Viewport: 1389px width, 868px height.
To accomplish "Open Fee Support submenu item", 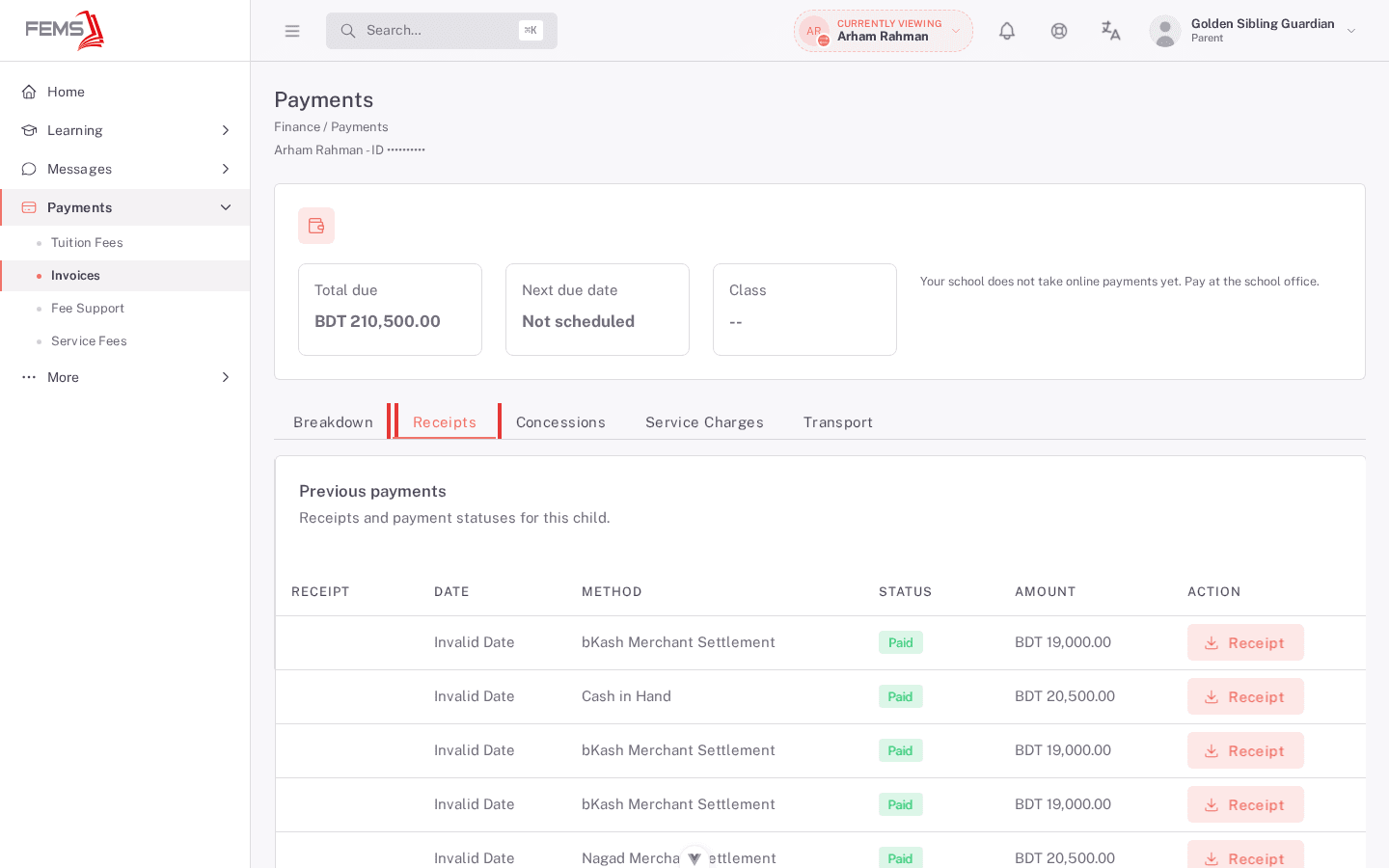I will point(125,309).
